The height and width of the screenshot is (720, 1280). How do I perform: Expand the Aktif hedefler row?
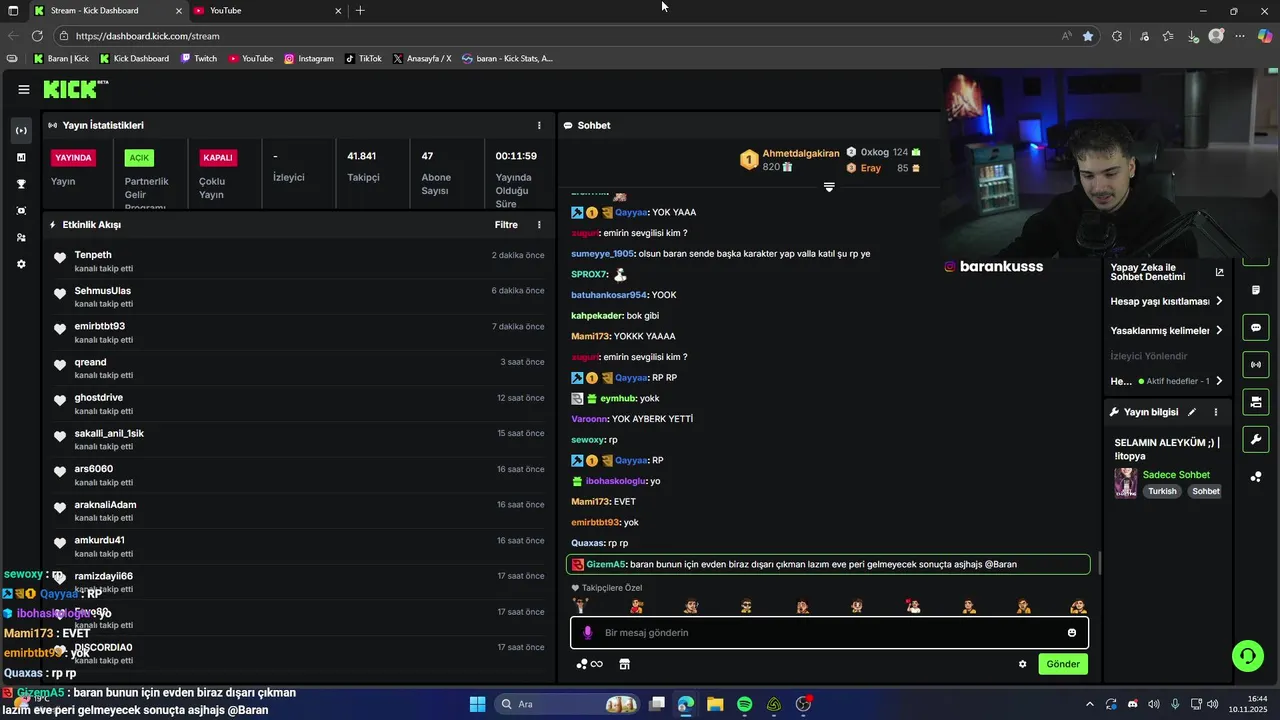[x=1166, y=381]
